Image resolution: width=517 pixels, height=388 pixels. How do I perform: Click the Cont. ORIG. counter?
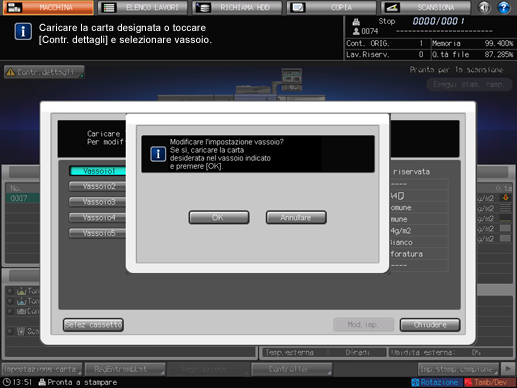click(x=386, y=43)
